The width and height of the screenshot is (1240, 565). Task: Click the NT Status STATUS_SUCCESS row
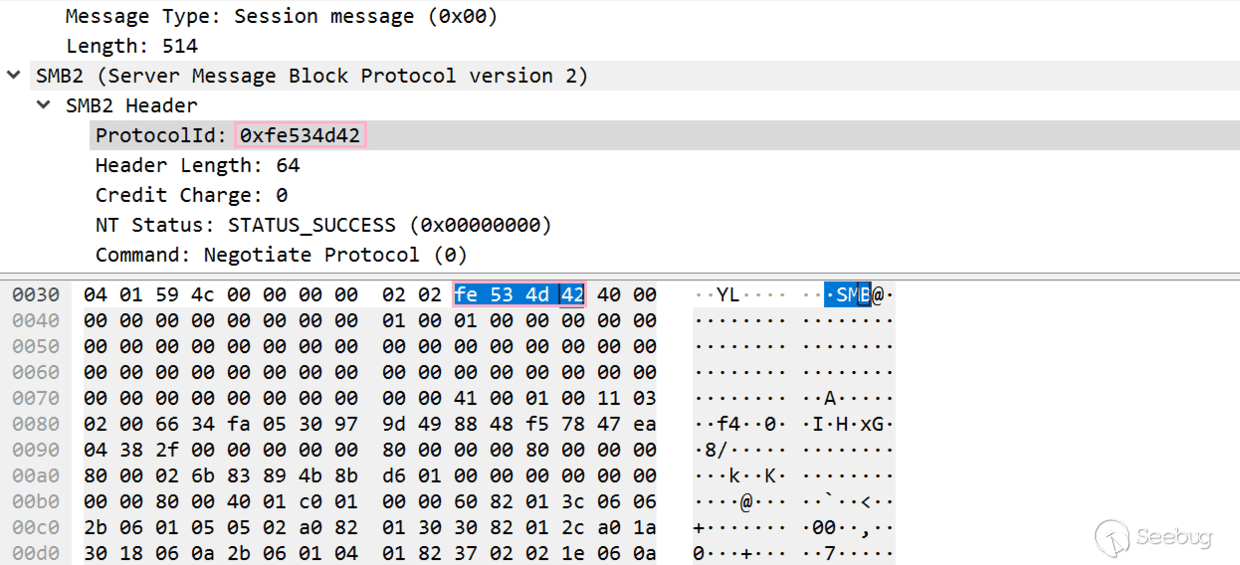pos(323,225)
